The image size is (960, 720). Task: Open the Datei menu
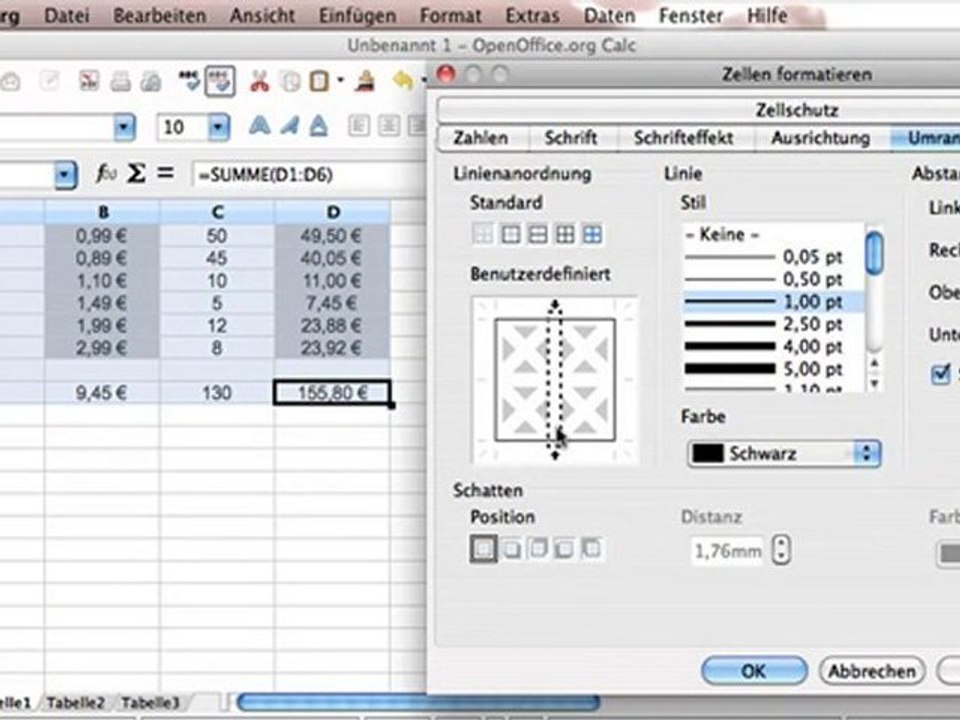(x=66, y=15)
